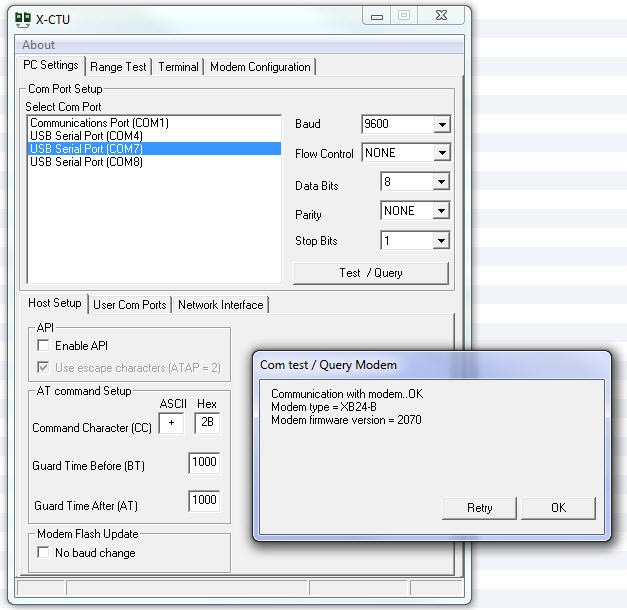This screenshot has height=610, width=627.
Task: Expand the Parity dropdown
Action: [x=441, y=211]
